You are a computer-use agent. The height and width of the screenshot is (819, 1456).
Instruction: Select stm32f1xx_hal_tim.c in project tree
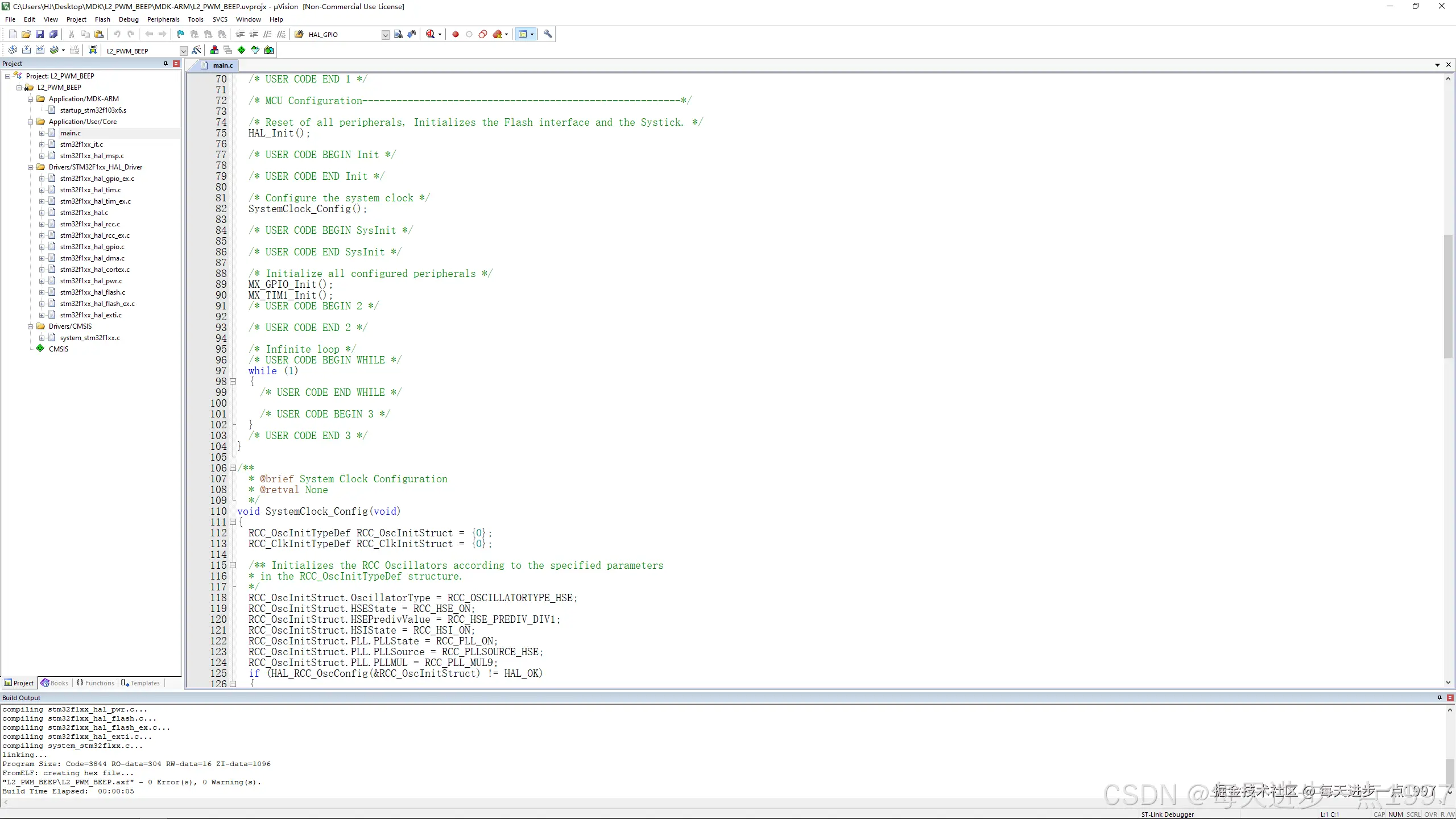coord(90,190)
